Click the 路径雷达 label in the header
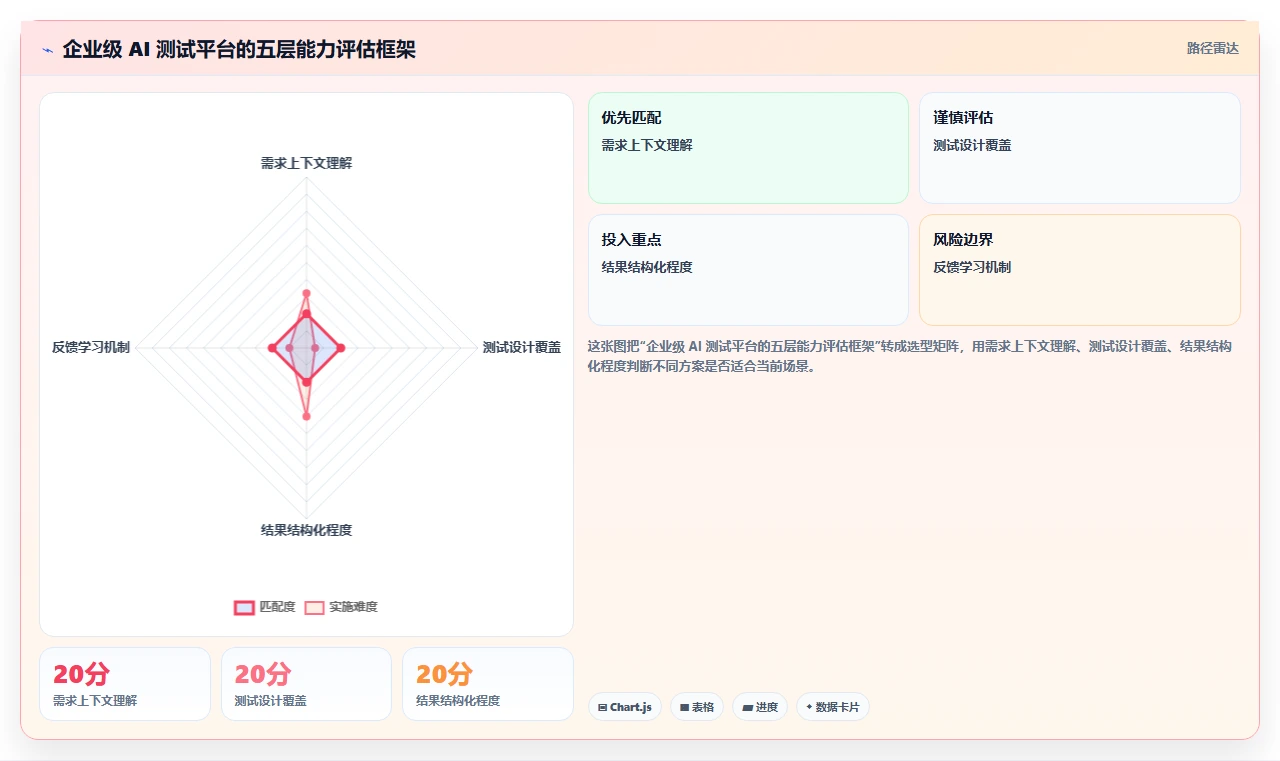The image size is (1280, 761). 1212,48
